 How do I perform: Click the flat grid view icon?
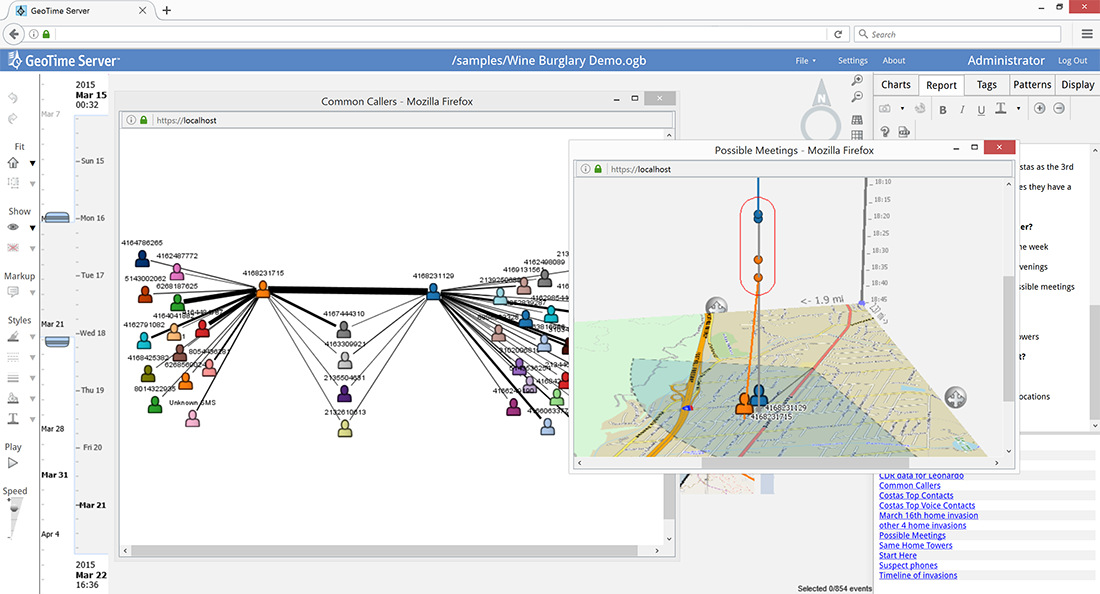click(x=857, y=135)
